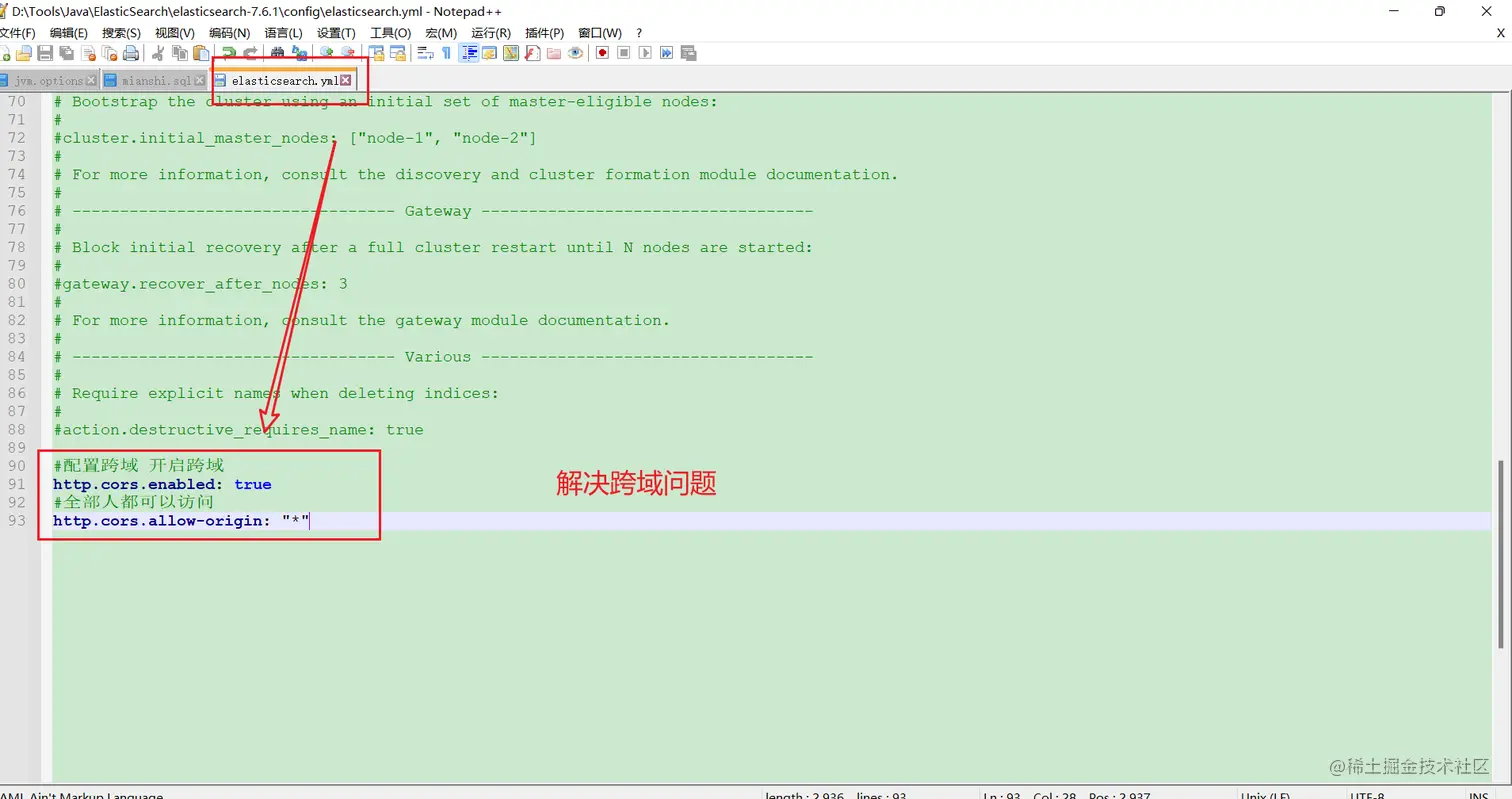
Task: Open the Replace toolbar icon
Action: pos(299,53)
